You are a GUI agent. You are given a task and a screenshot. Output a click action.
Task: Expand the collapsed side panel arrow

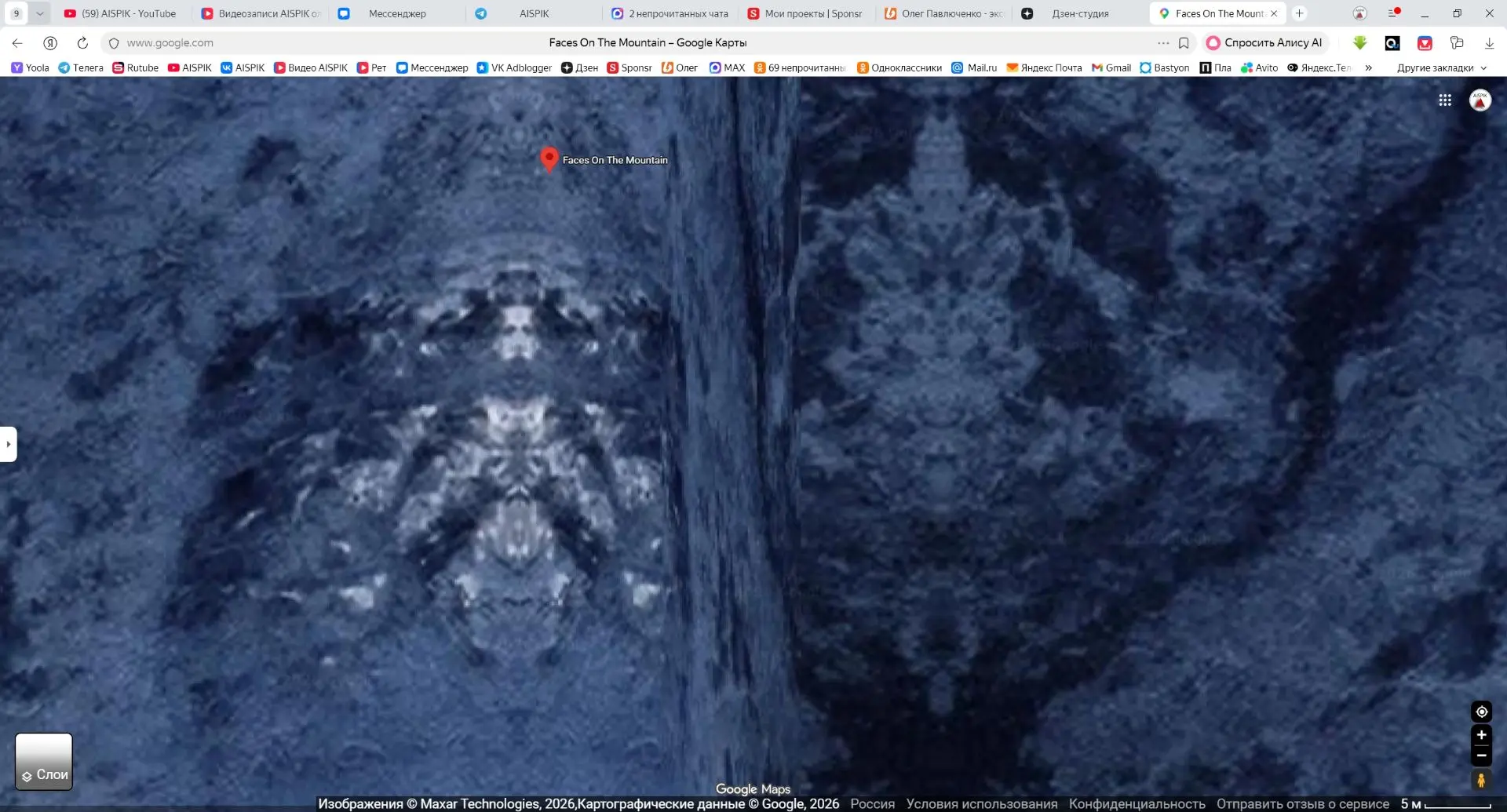click(x=8, y=444)
